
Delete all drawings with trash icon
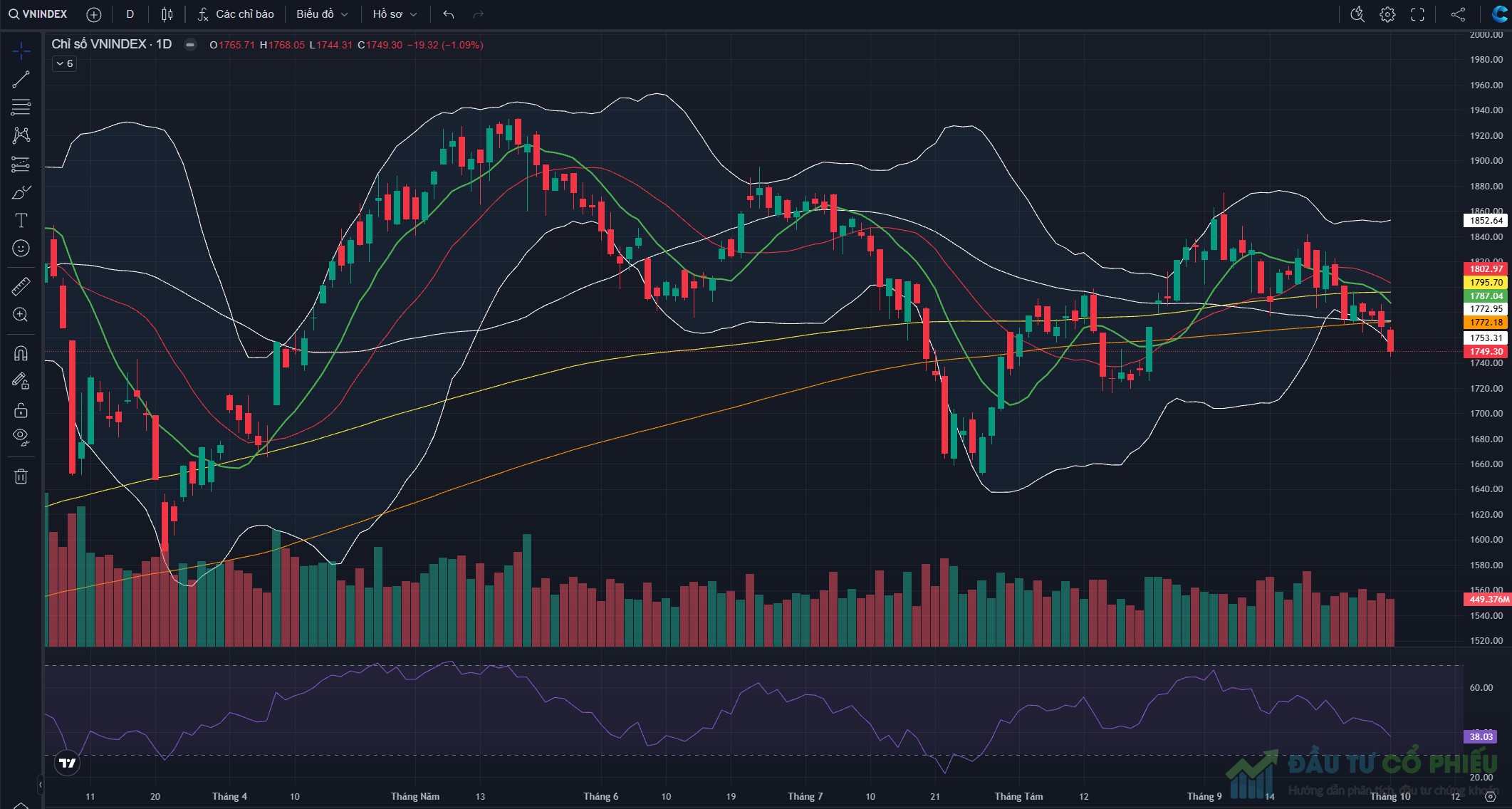tap(21, 476)
